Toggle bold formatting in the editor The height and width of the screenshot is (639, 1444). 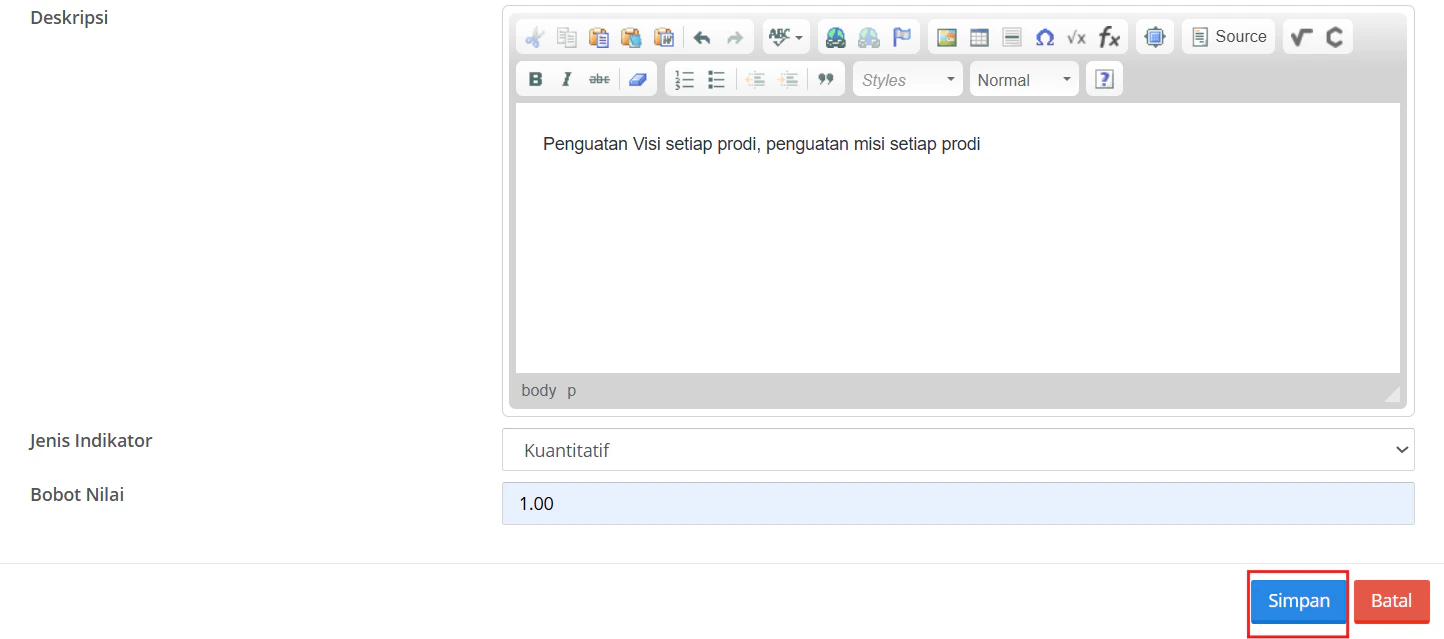534,78
